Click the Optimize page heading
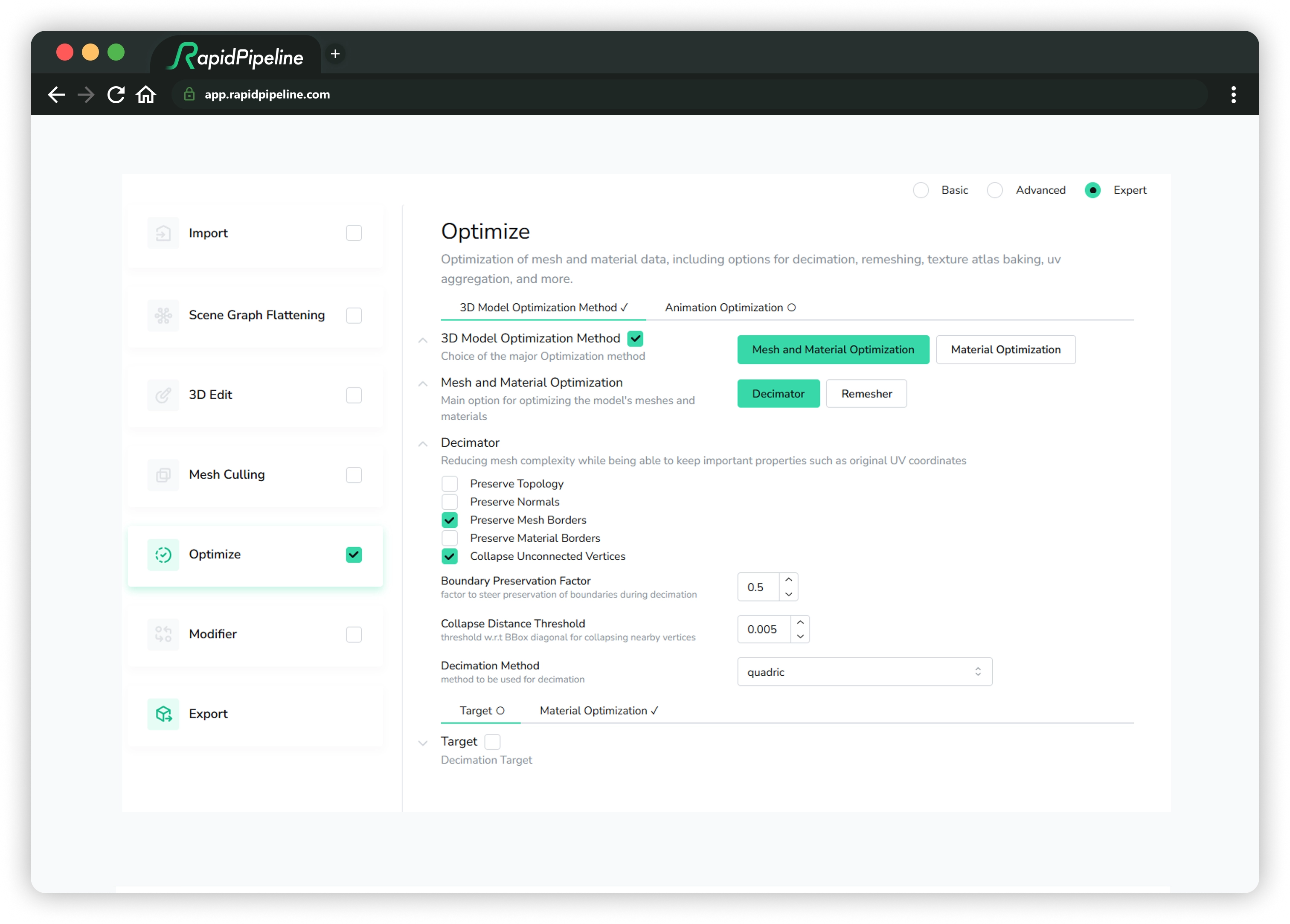This screenshot has height=924, width=1290. (485, 232)
